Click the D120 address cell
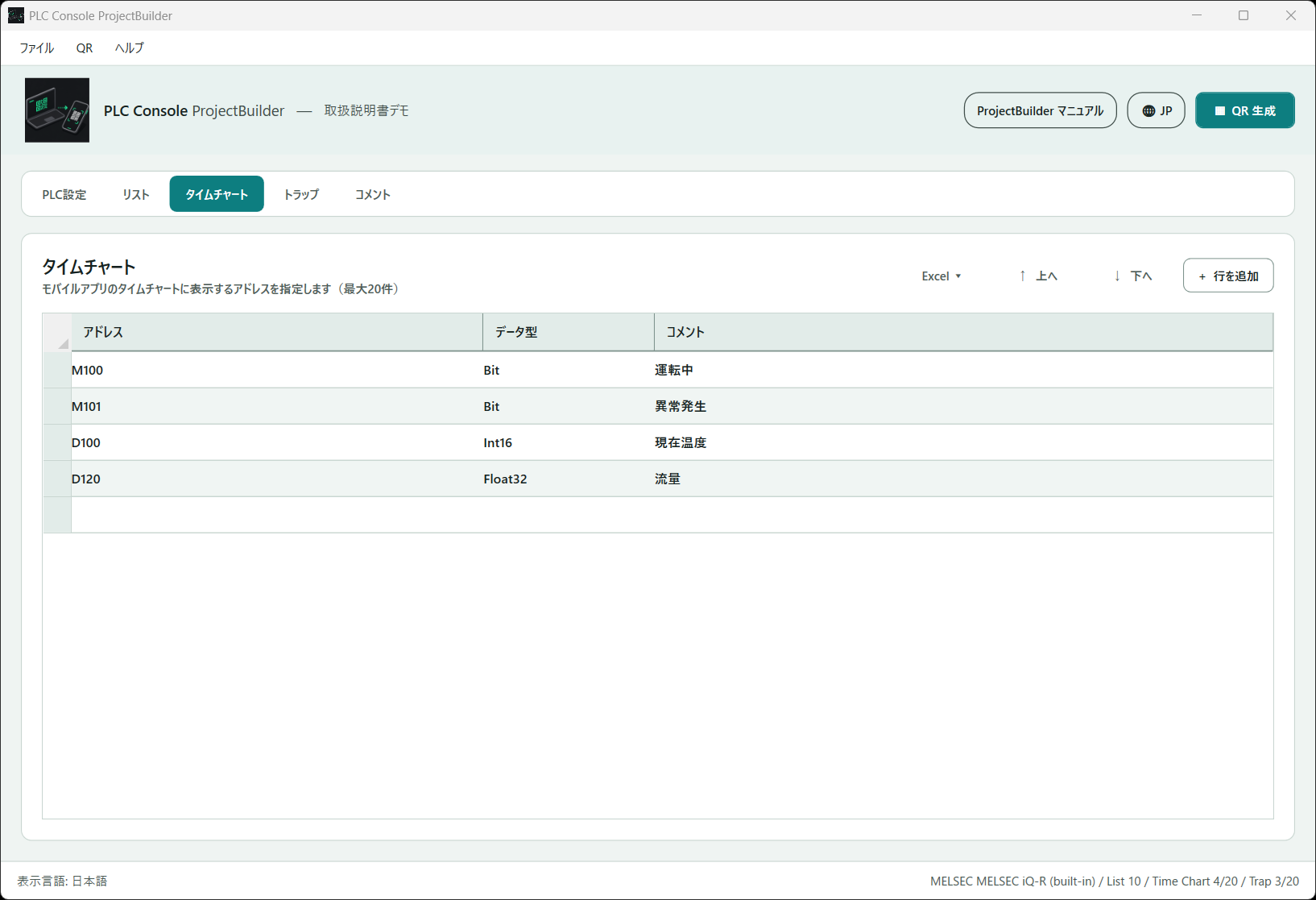 [x=277, y=479]
